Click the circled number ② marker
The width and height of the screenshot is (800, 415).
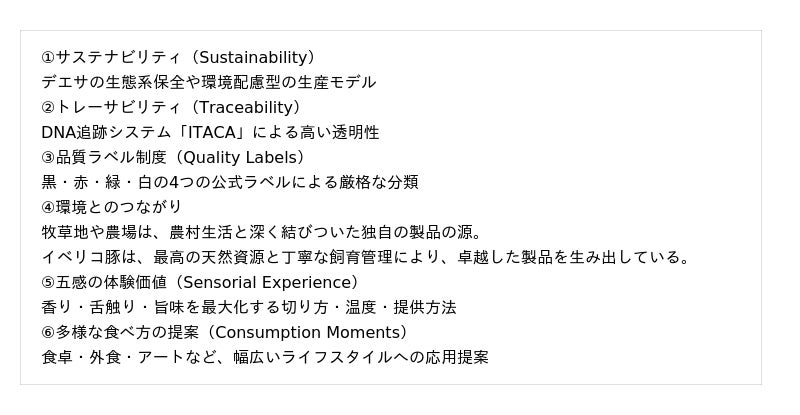[x=48, y=107]
